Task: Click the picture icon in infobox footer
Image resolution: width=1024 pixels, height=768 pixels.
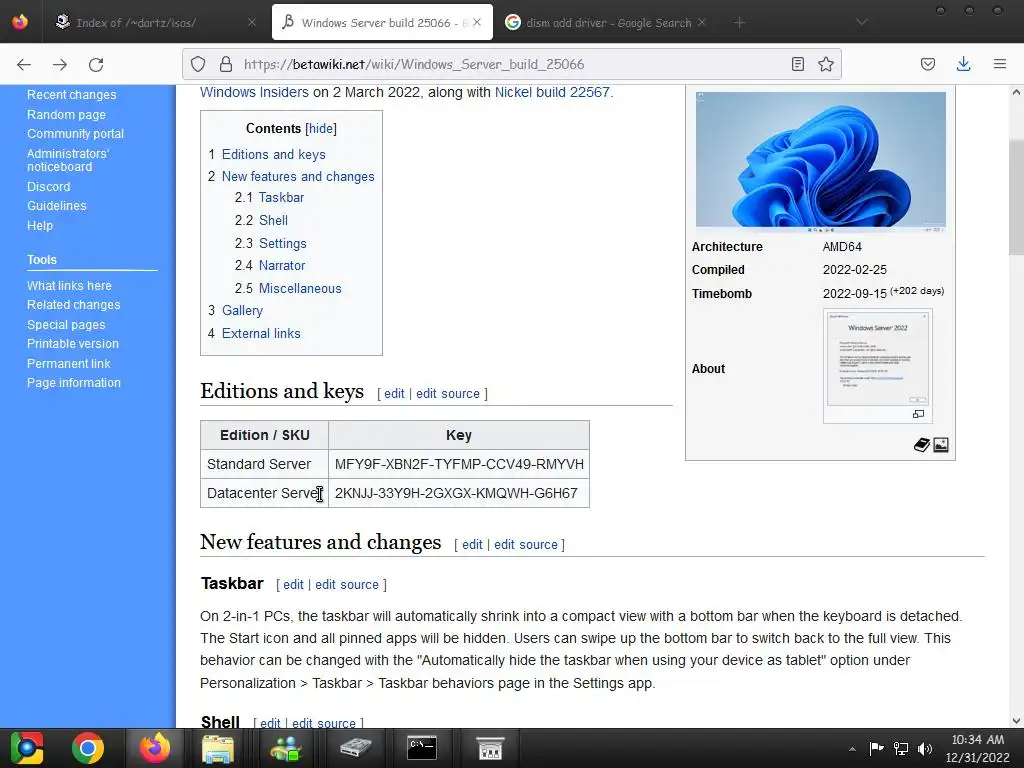Action: click(941, 445)
